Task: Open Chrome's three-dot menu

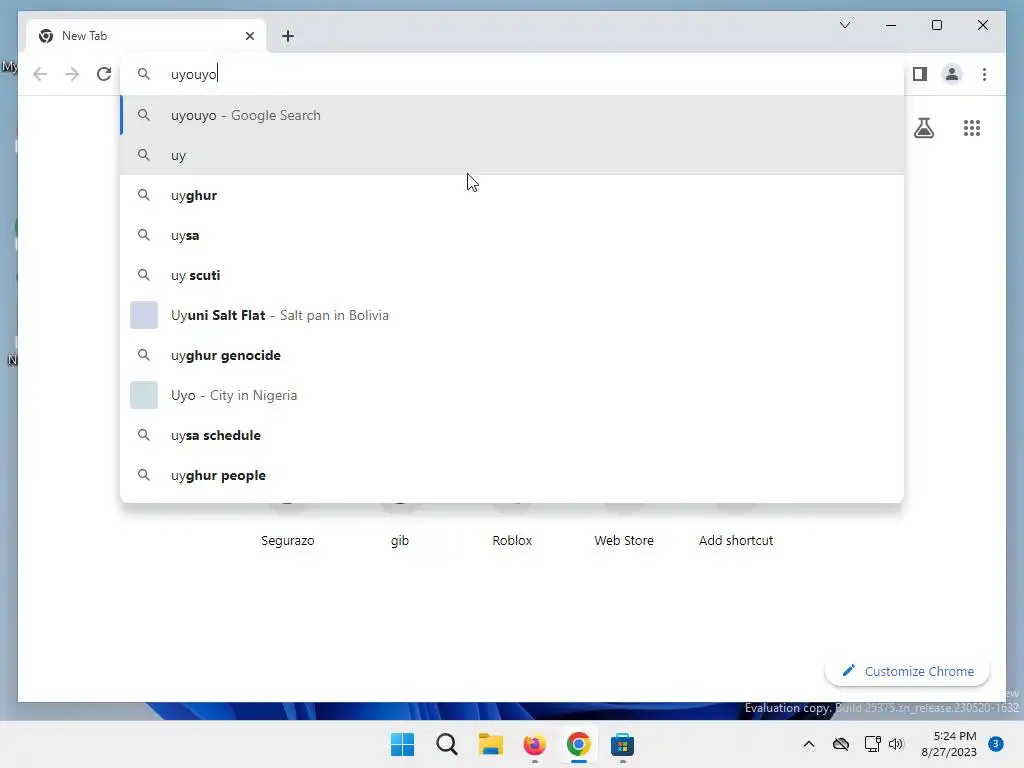Action: 984,74
